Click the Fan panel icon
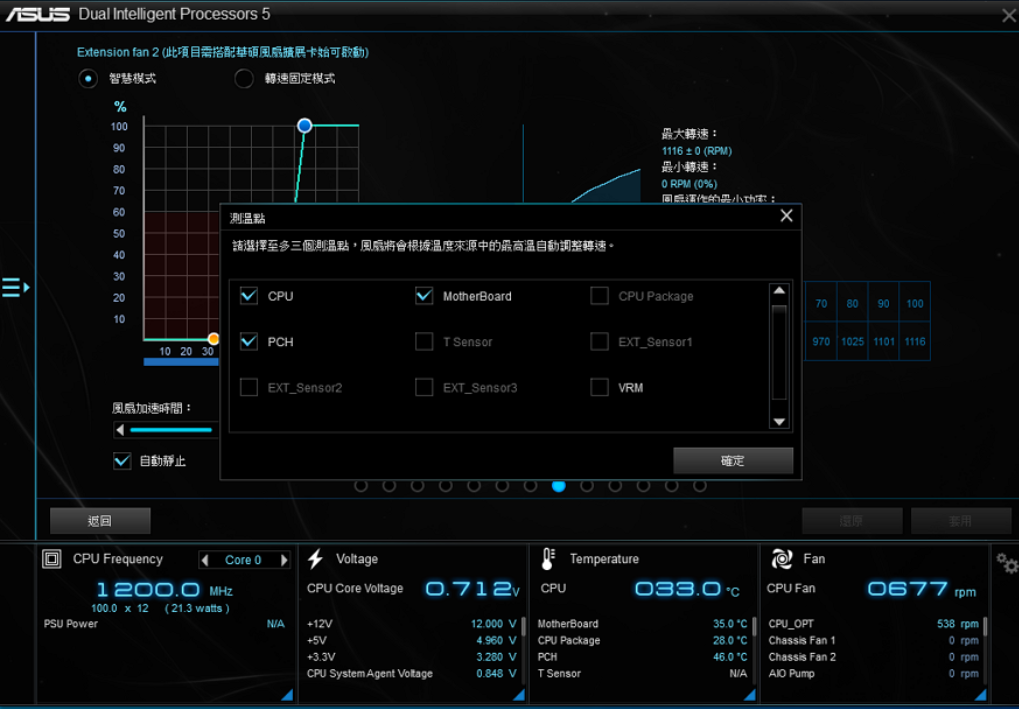The width and height of the screenshot is (1019, 709). (x=782, y=559)
